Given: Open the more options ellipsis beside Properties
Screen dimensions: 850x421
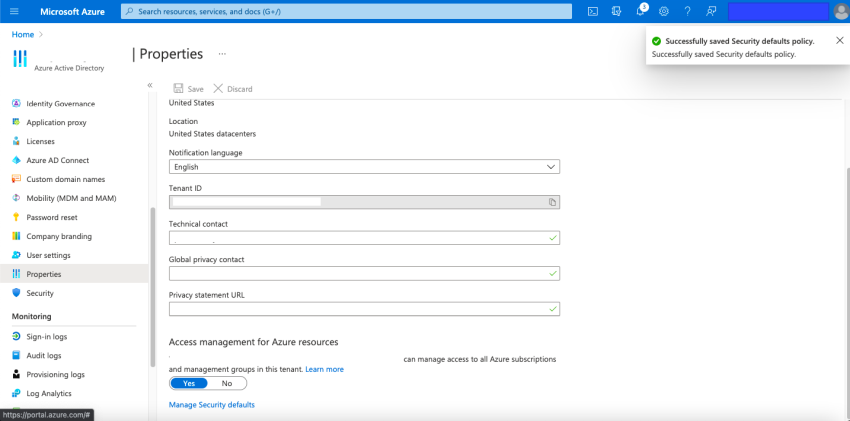Looking at the screenshot, I should (222, 54).
